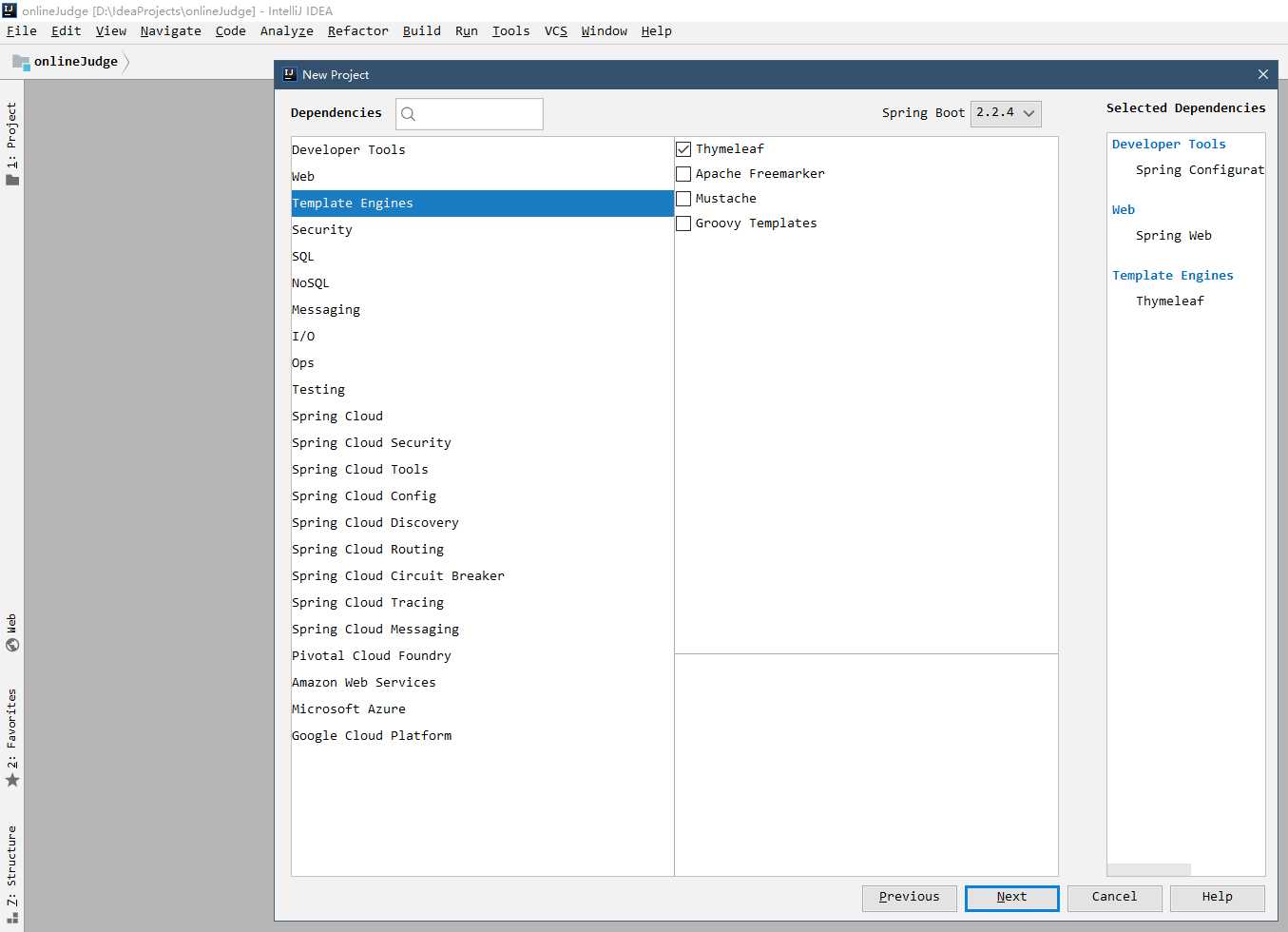Open the Tools menu

click(x=511, y=30)
